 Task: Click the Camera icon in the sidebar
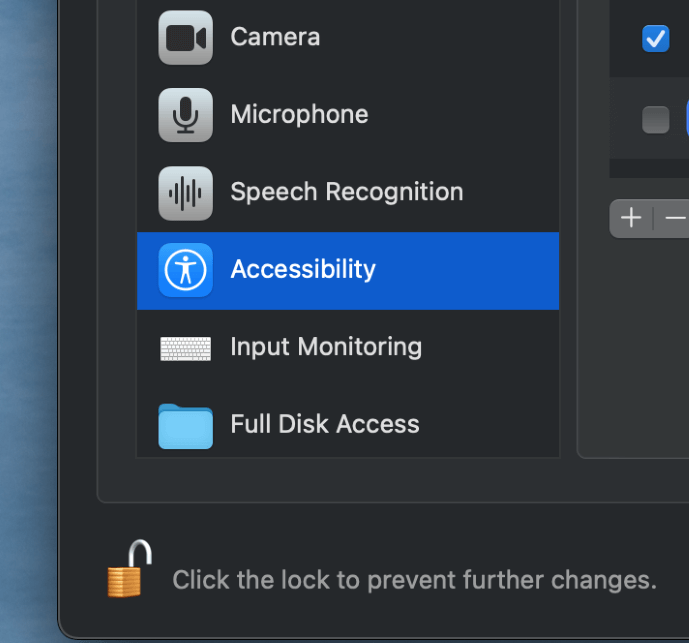tap(186, 38)
